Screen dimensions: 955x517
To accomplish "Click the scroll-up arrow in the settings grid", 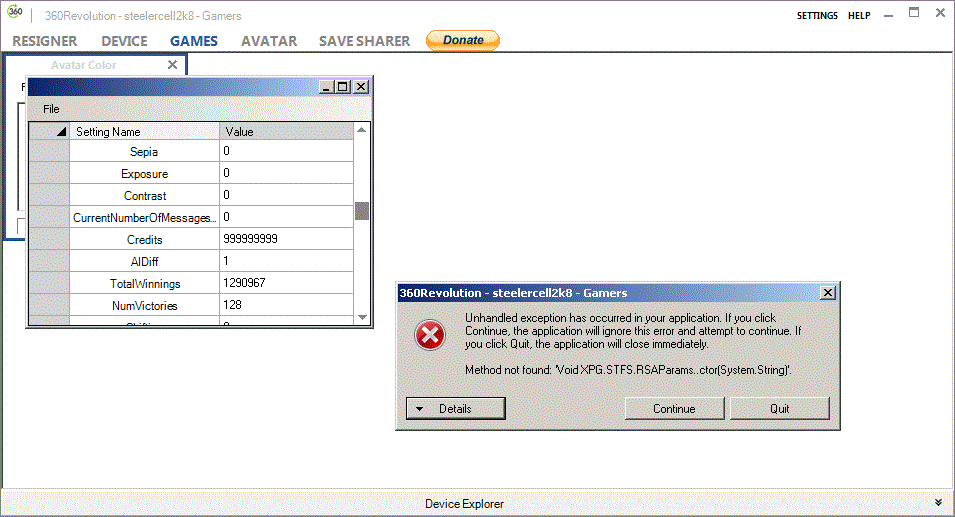I will click(x=362, y=131).
